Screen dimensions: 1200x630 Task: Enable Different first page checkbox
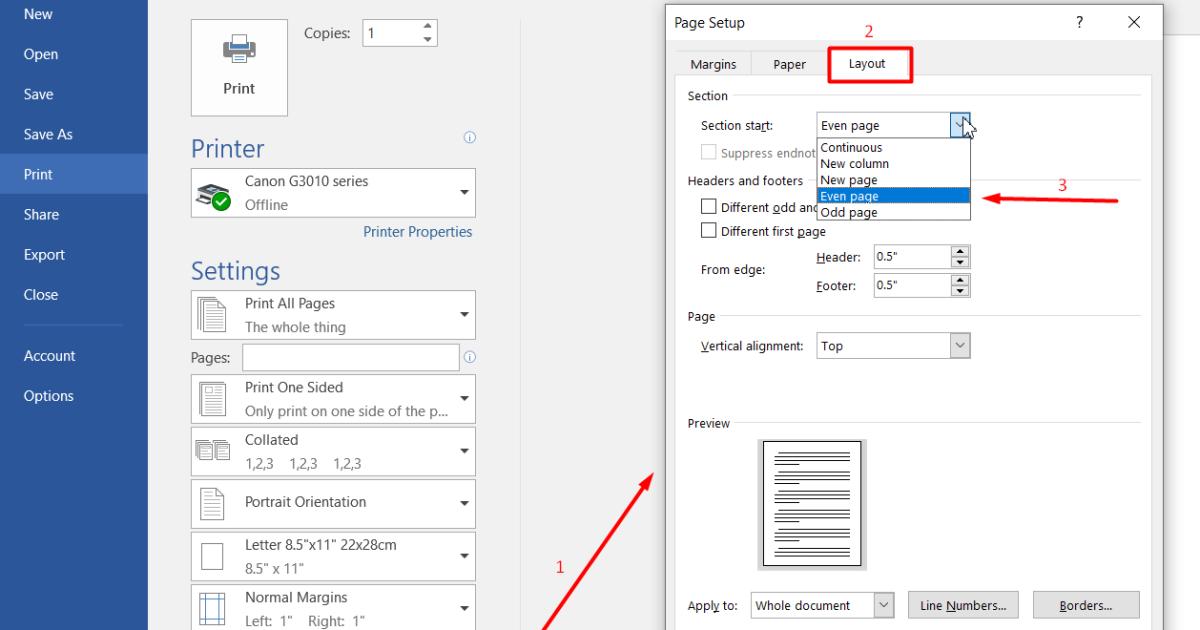click(709, 231)
